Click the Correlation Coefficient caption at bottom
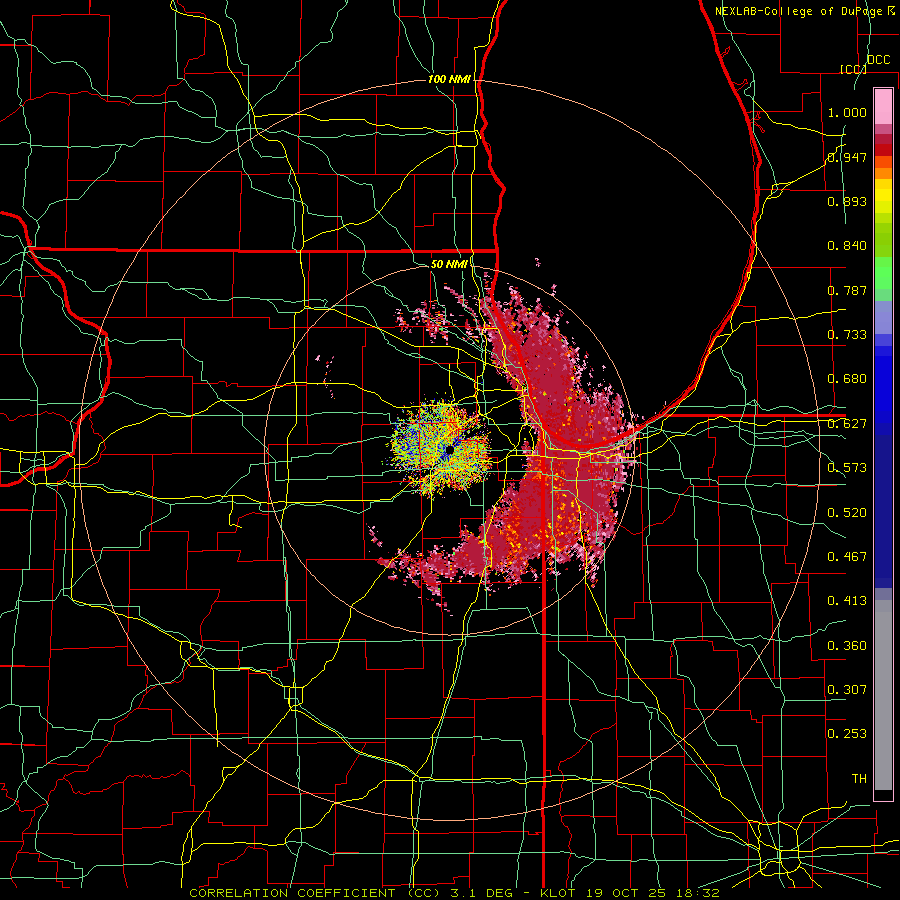This screenshot has width=900, height=900. coord(454,893)
